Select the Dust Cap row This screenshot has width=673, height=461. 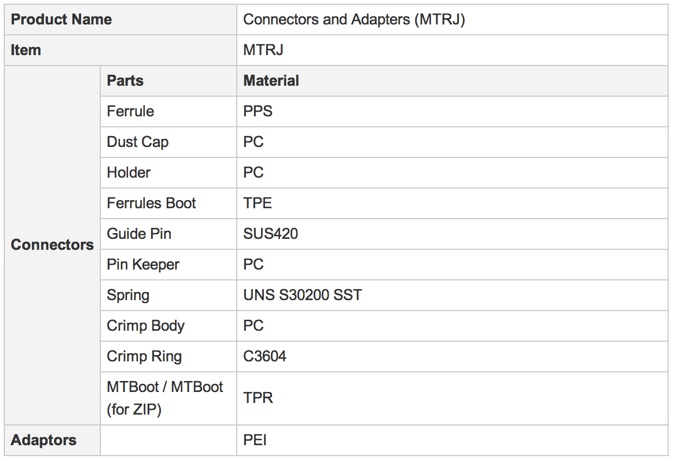click(384, 142)
